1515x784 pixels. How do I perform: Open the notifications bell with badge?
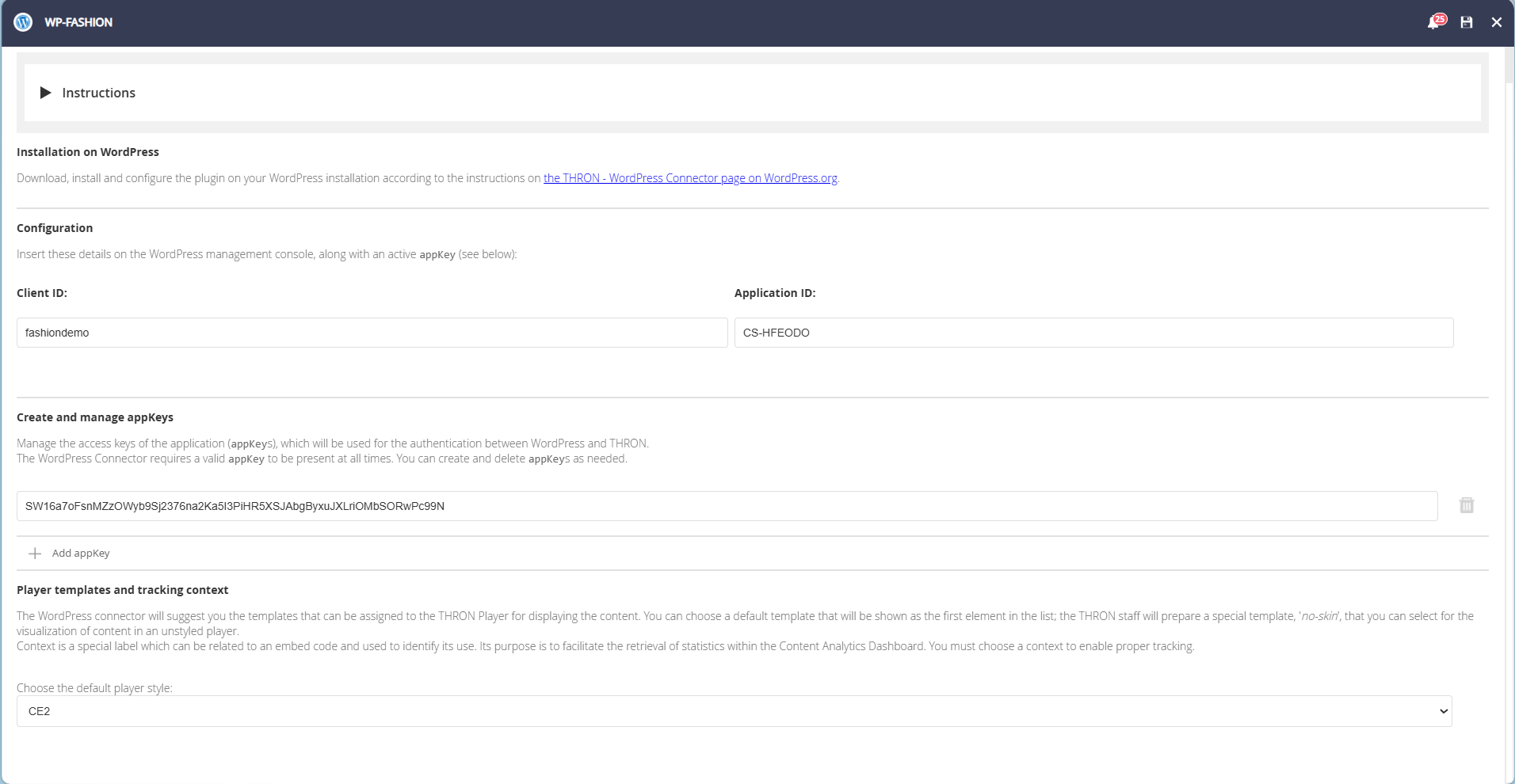pyautogui.click(x=1436, y=21)
